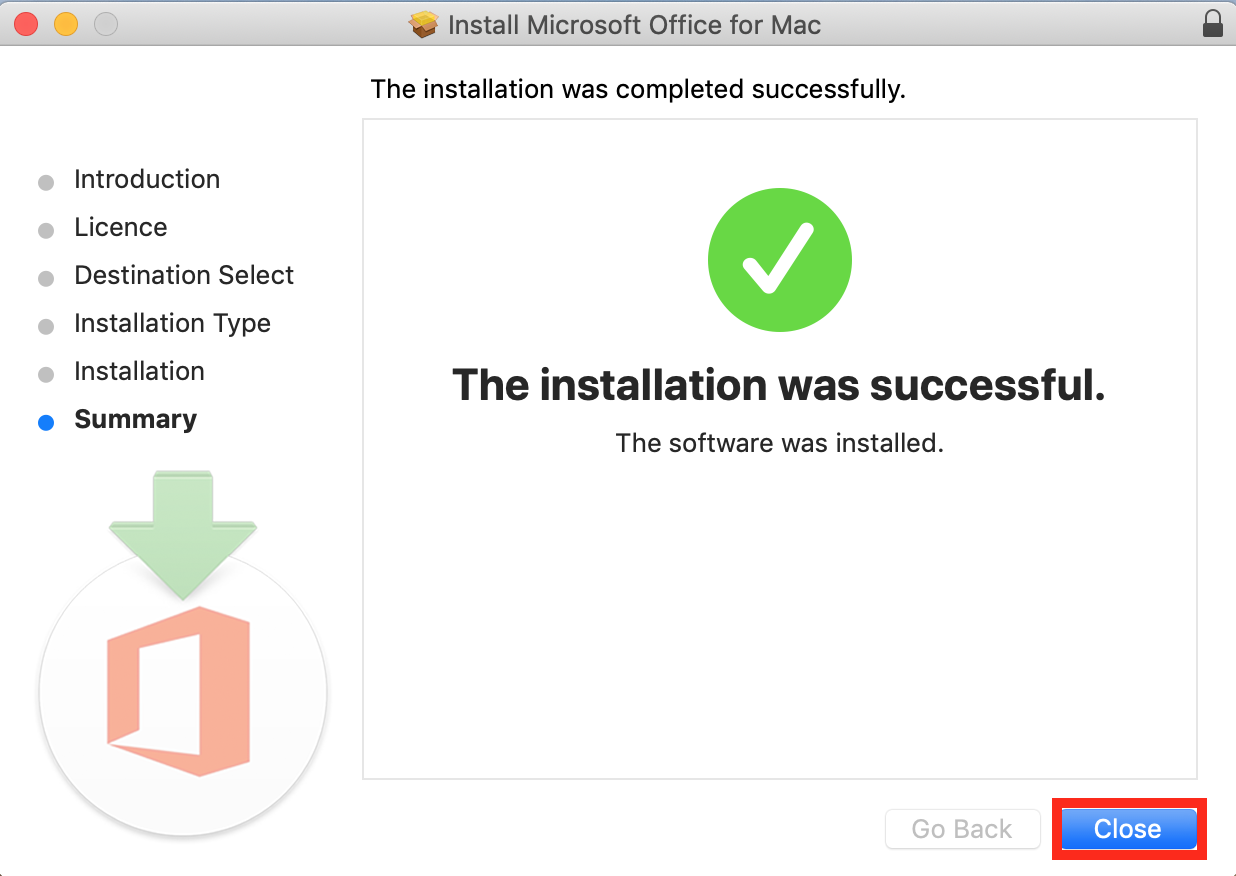Click the grey bullet beside Installation Type
This screenshot has height=876, width=1236.
[x=46, y=326]
